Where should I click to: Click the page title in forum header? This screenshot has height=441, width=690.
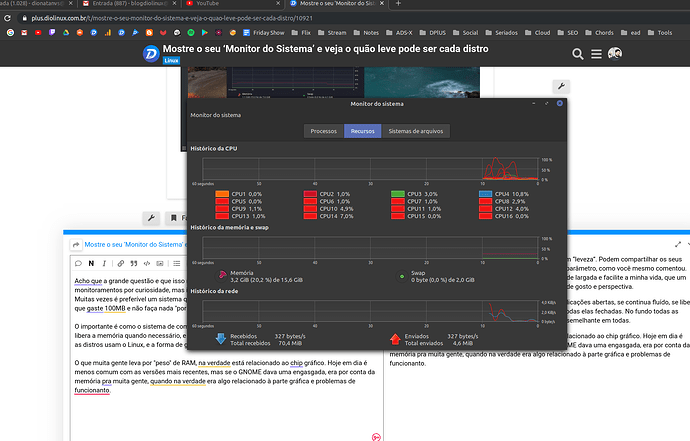click(326, 48)
